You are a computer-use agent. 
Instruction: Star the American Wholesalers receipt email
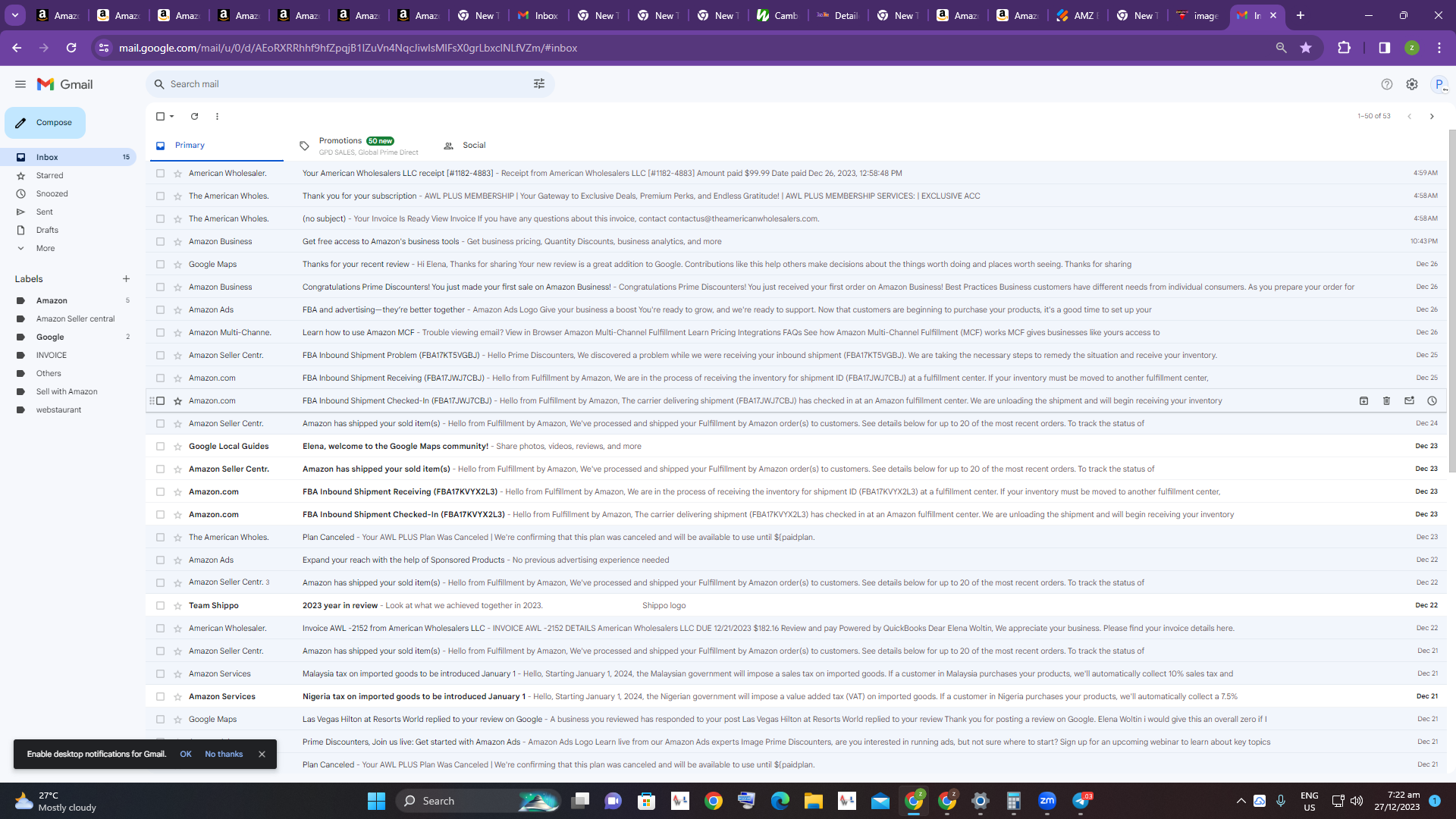point(177,173)
